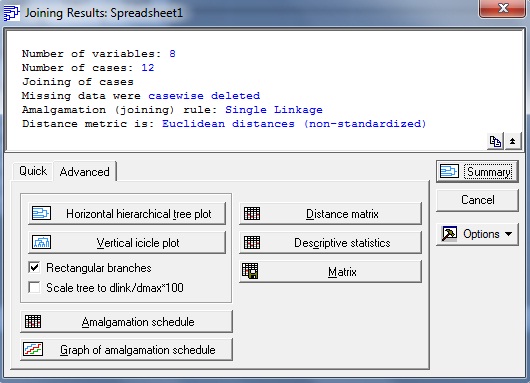530x383 pixels.
Task: Open the Vertical icicle plot
Action: click(127, 243)
